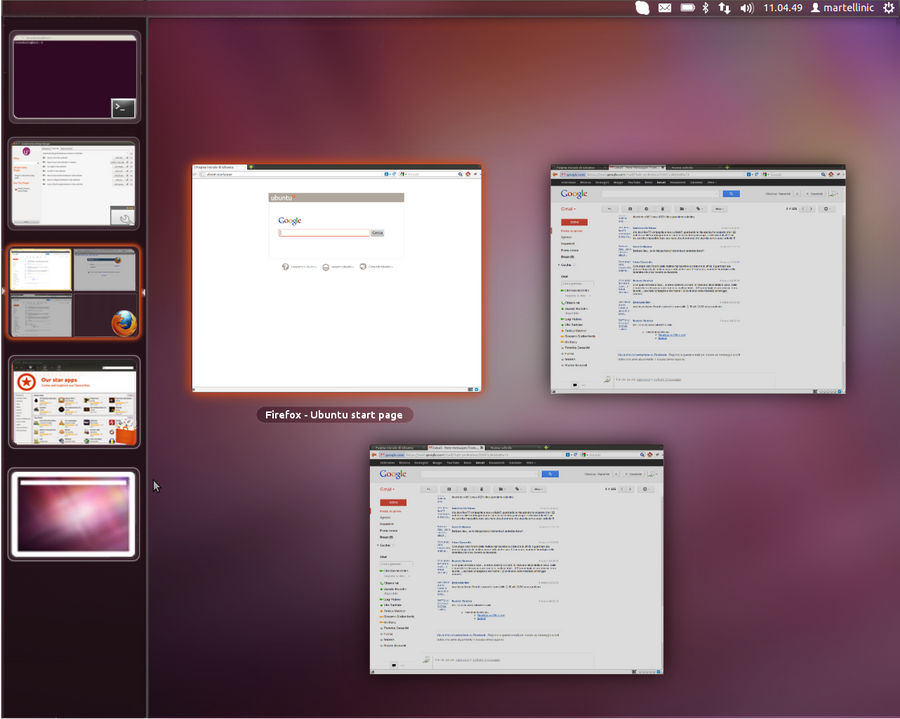The height and width of the screenshot is (719, 900).
Task: Delete a message using the trash icon
Action: 481,488
